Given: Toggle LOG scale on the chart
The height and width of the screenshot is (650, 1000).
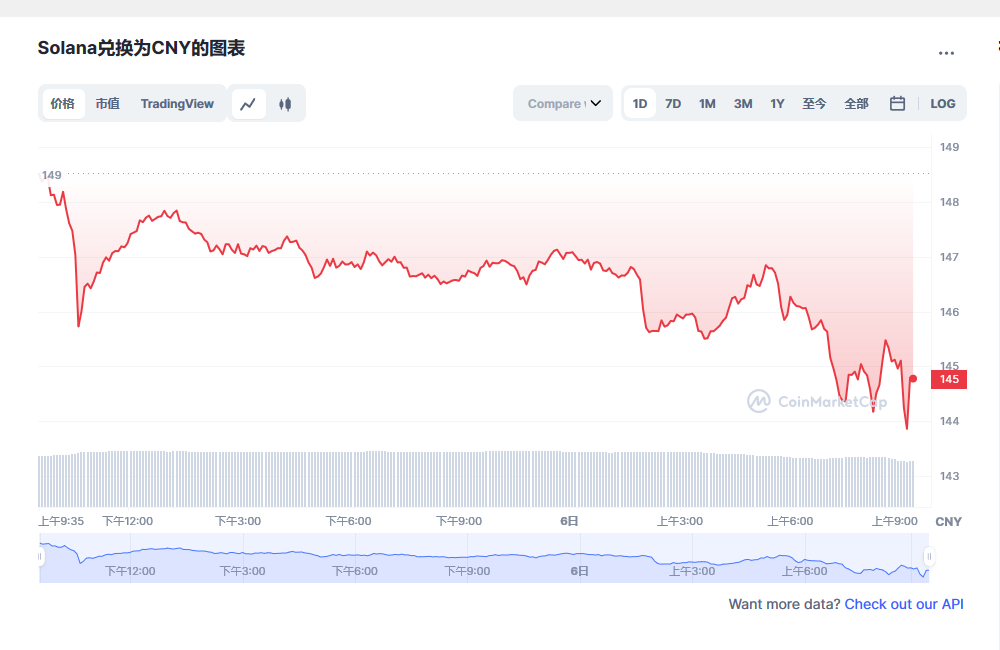Looking at the screenshot, I should click(943, 104).
